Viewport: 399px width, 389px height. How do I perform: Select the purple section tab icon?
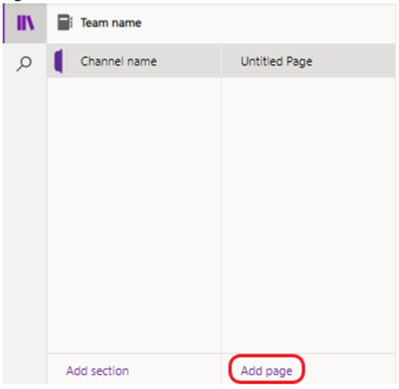click(x=58, y=61)
